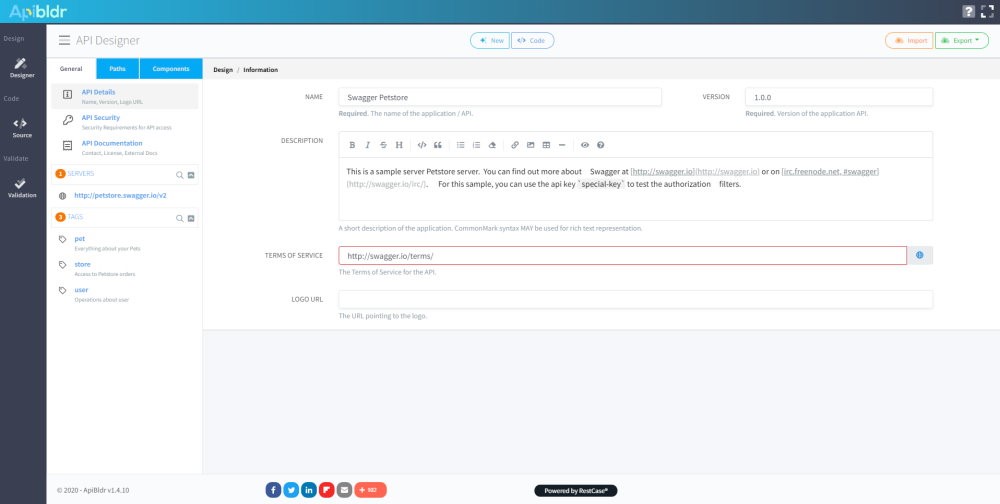The image size is (1000, 504).
Task: Click the Powered by RestCase badge
Action: pos(576,491)
